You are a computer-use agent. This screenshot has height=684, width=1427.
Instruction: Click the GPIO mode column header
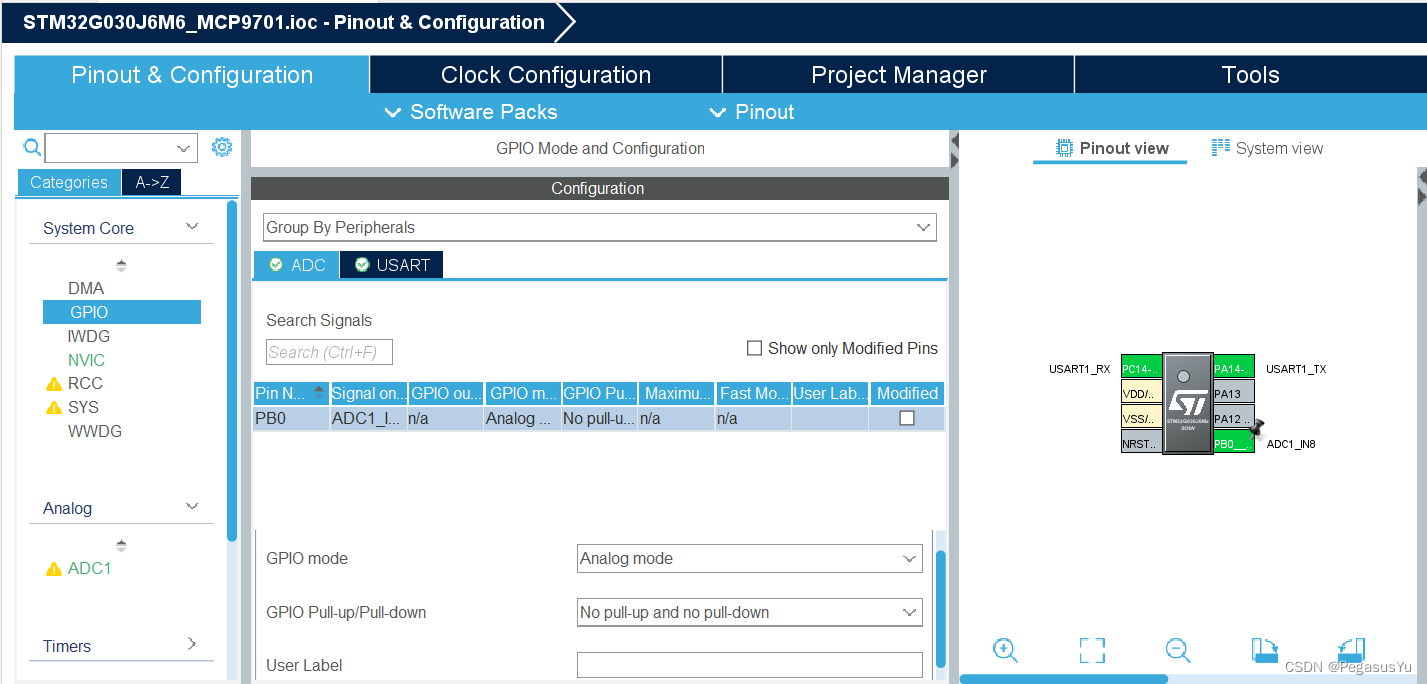click(523, 393)
